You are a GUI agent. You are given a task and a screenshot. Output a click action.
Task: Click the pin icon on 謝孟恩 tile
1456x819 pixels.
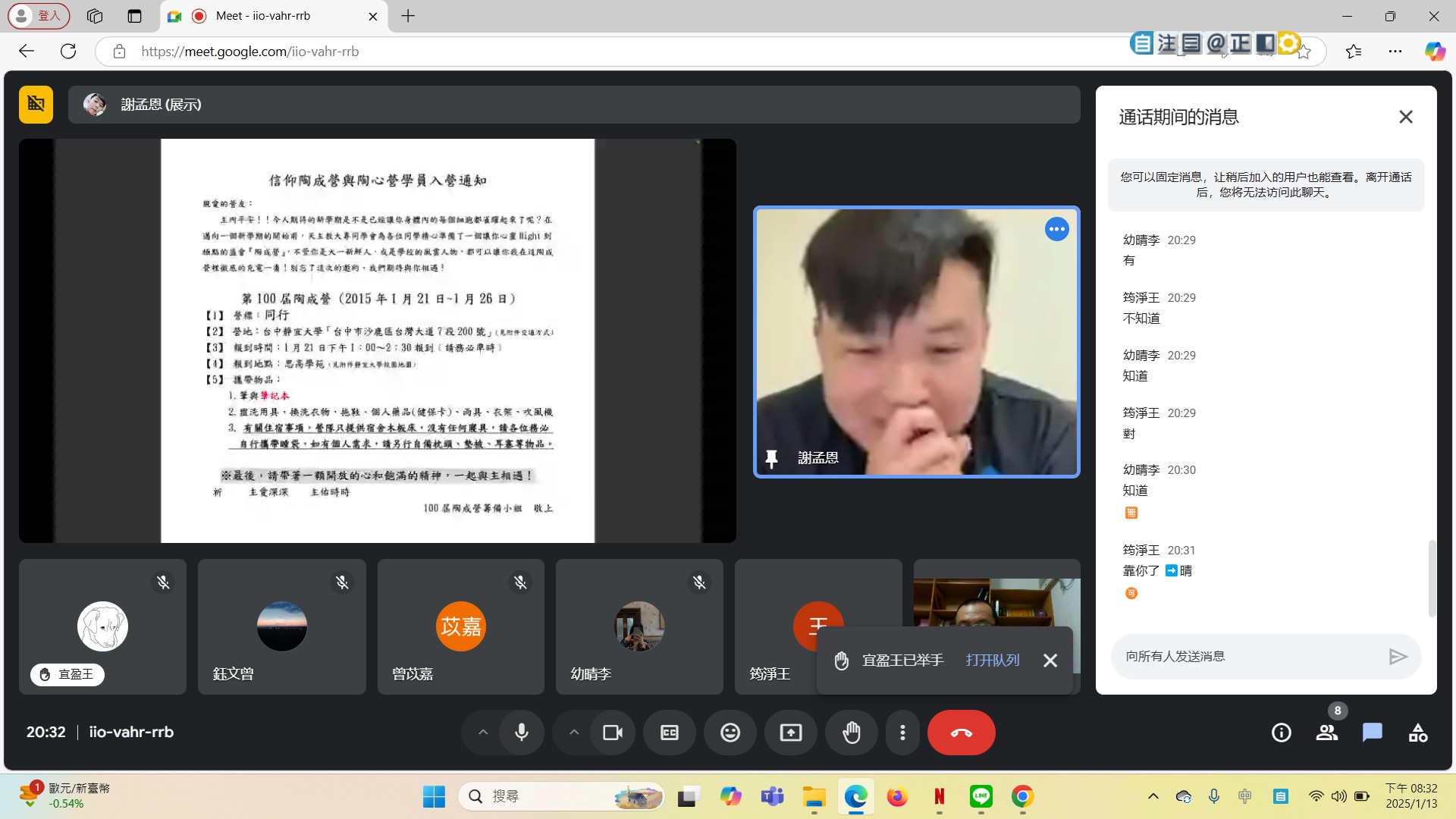[771, 459]
